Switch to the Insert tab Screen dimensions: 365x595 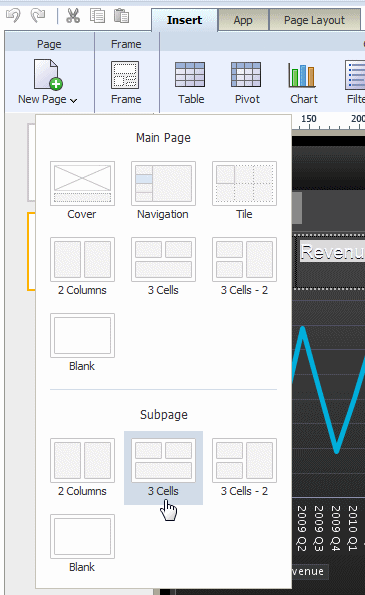pos(184,20)
